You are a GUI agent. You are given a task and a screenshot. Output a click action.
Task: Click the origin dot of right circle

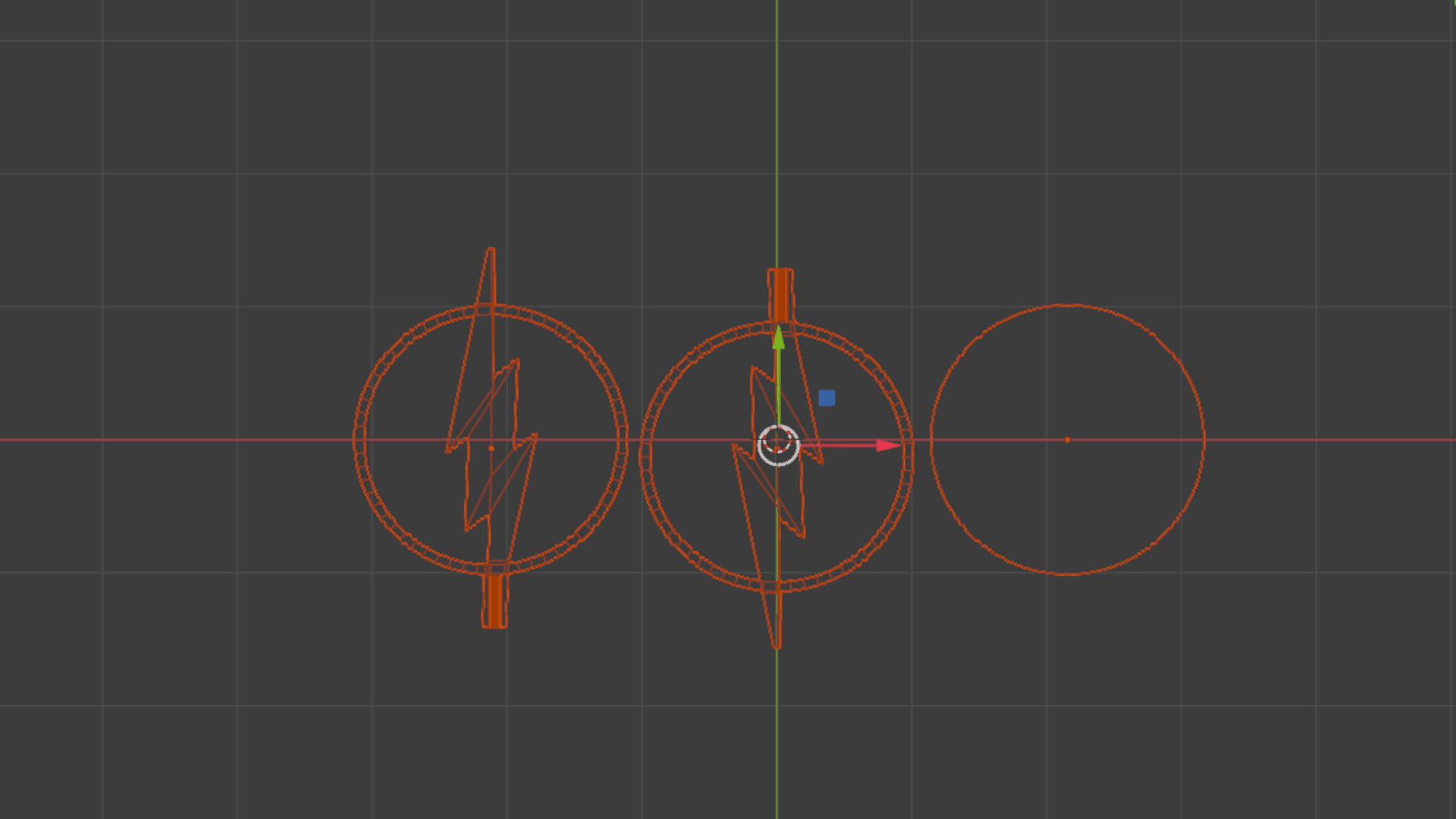1067,440
